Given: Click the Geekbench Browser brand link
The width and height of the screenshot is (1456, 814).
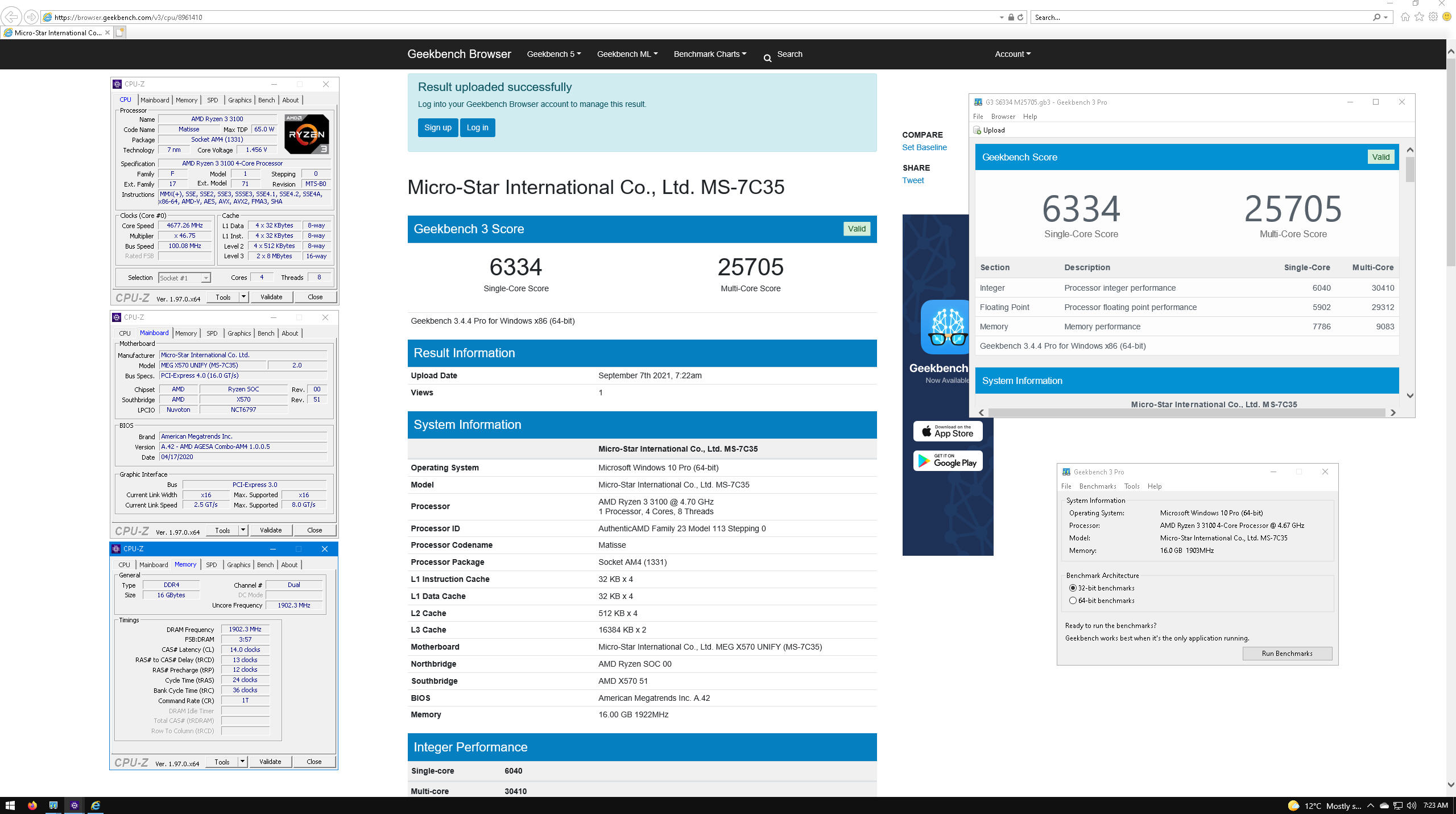Looking at the screenshot, I should tap(459, 54).
